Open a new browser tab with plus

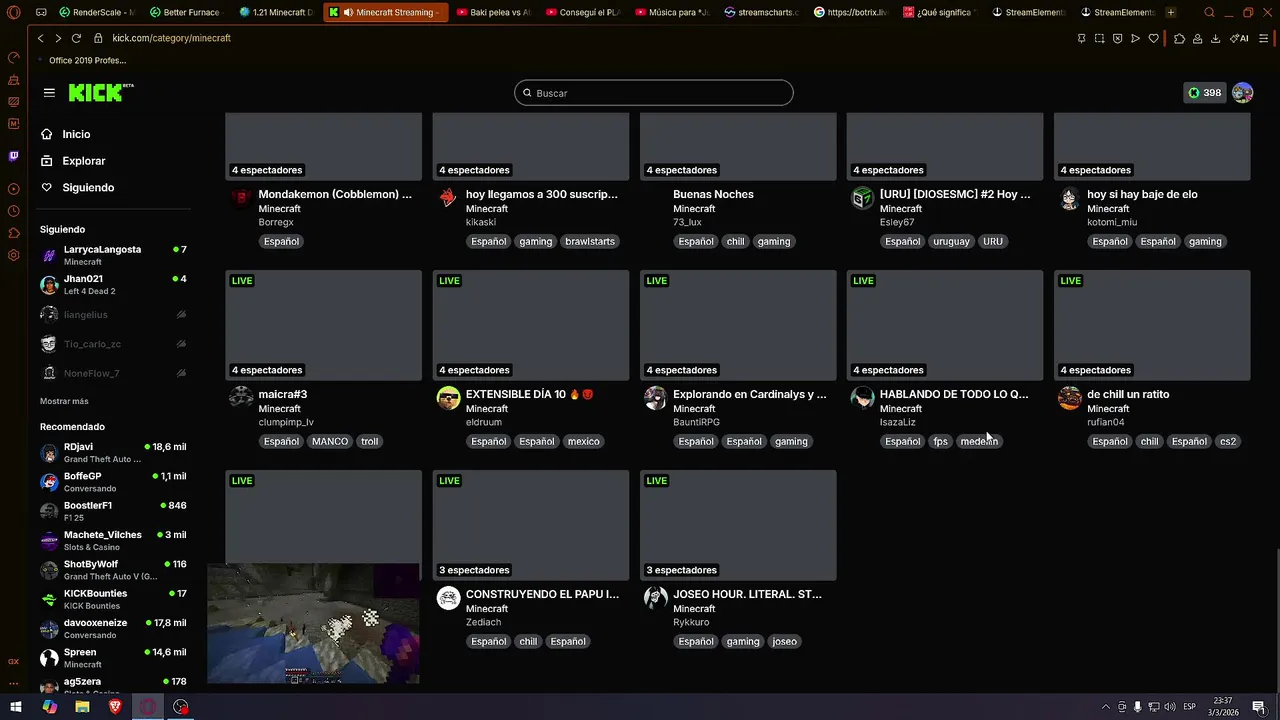[1171, 12]
